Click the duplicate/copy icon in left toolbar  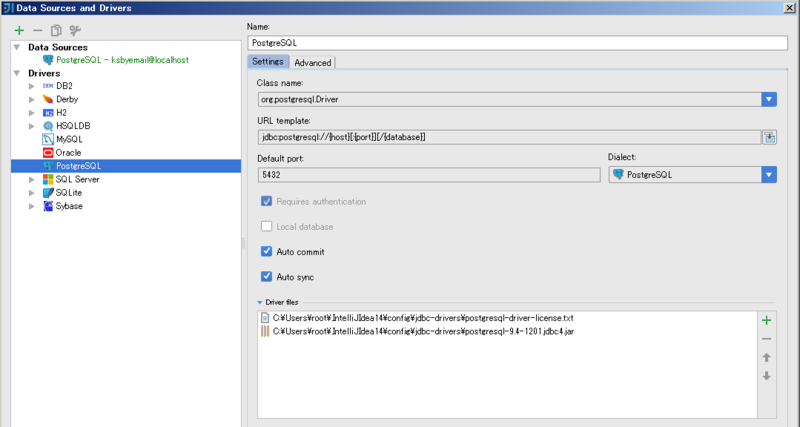56,31
